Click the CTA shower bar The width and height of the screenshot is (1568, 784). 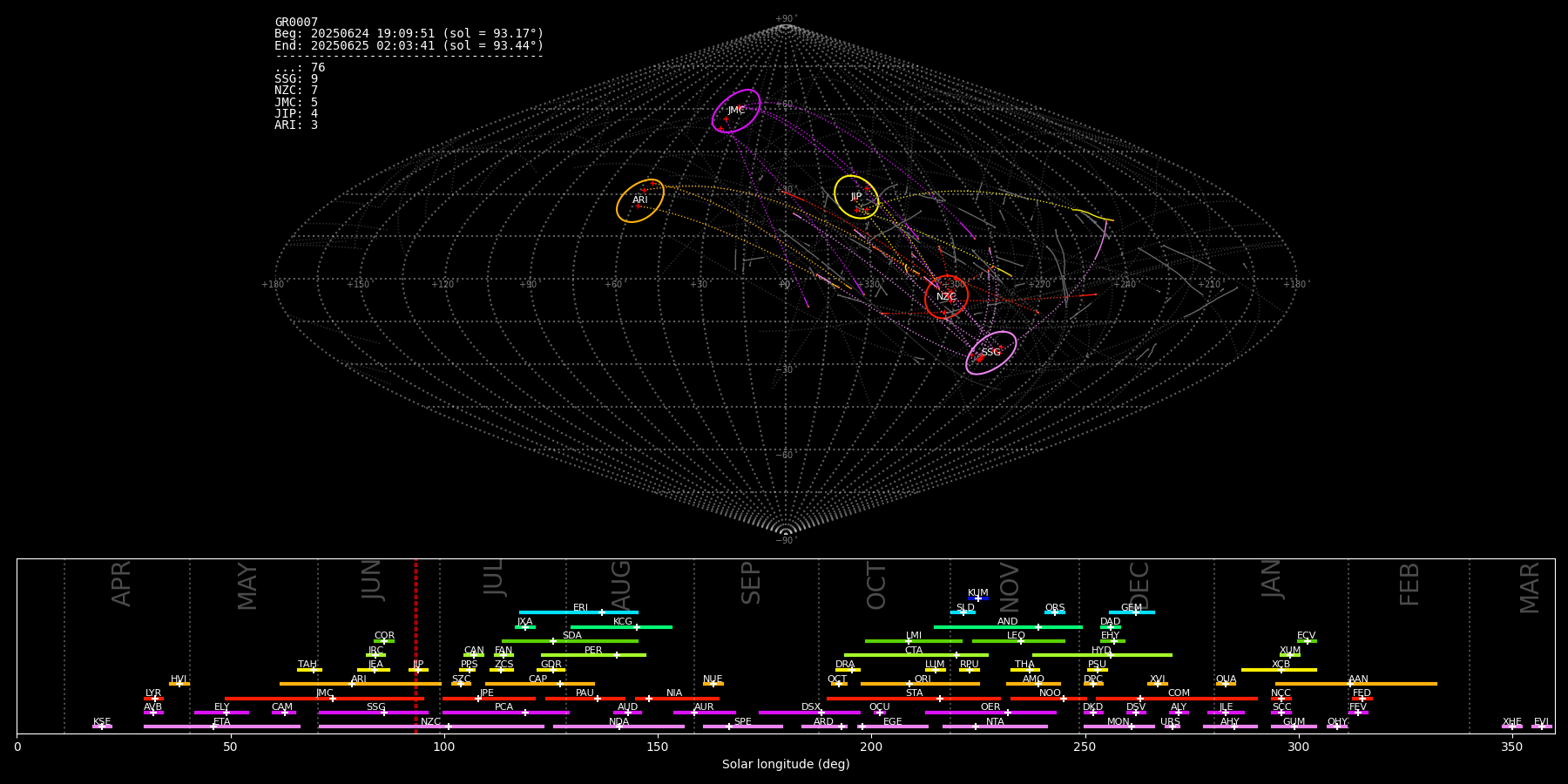(916, 655)
